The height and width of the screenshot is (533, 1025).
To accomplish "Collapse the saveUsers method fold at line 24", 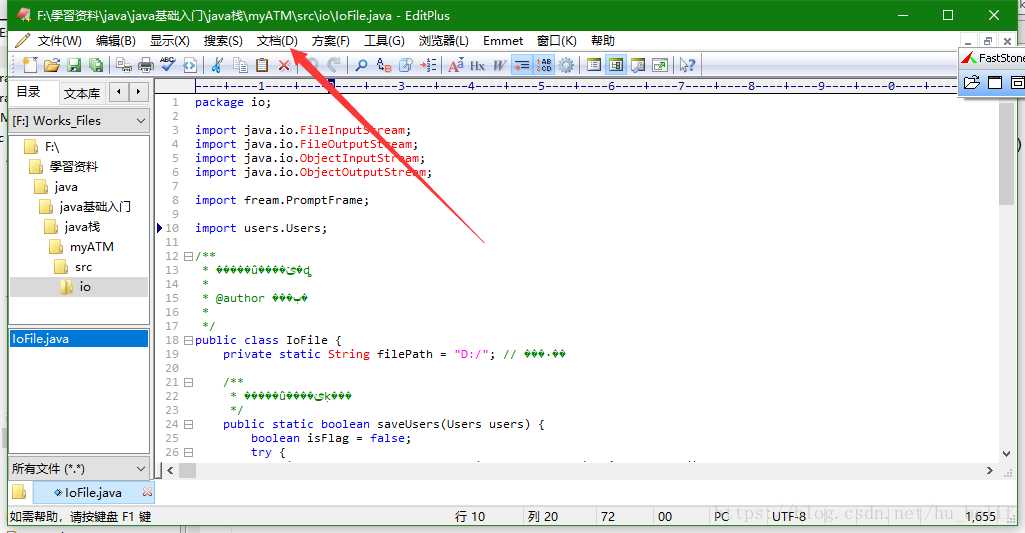I will (188, 424).
